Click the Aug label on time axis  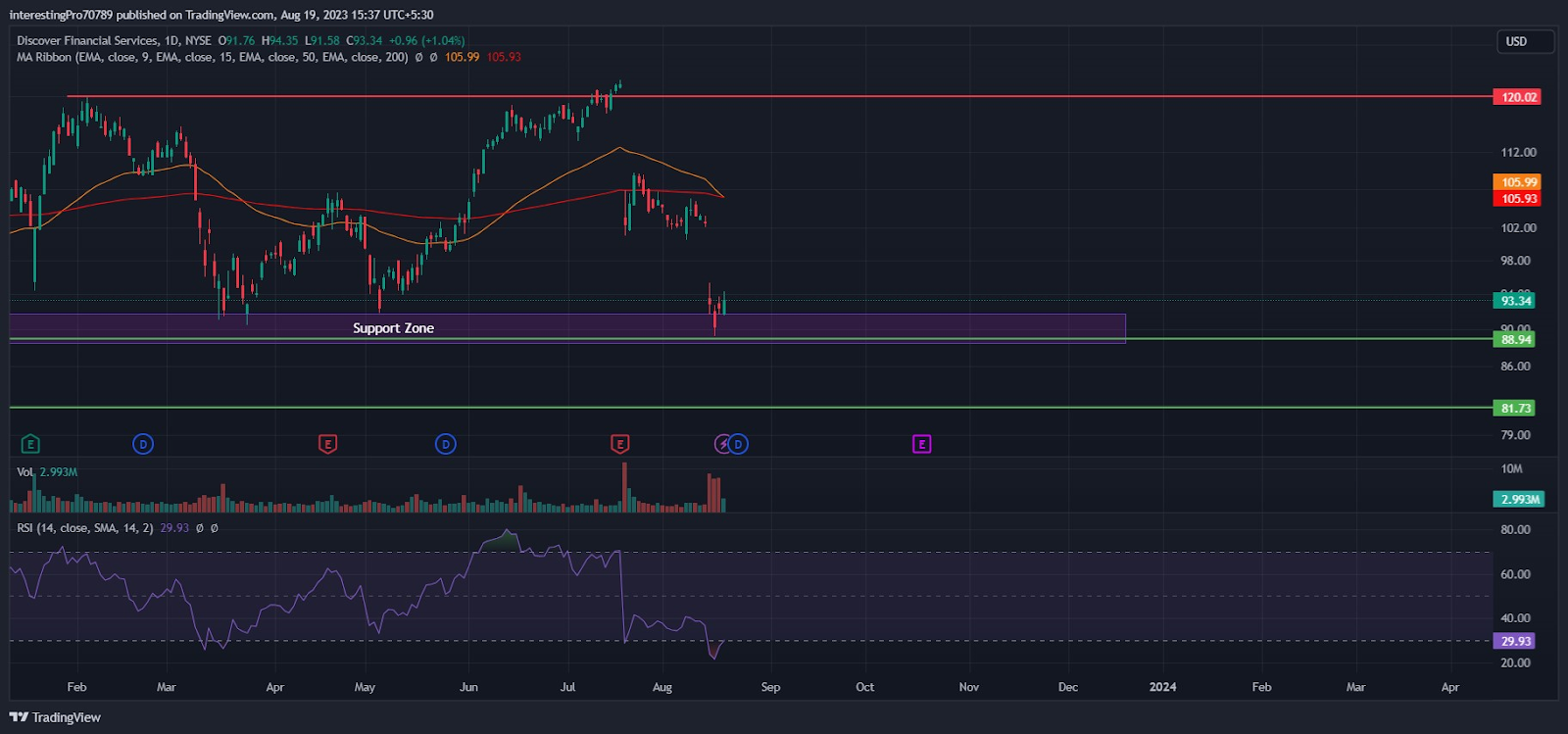[x=662, y=687]
